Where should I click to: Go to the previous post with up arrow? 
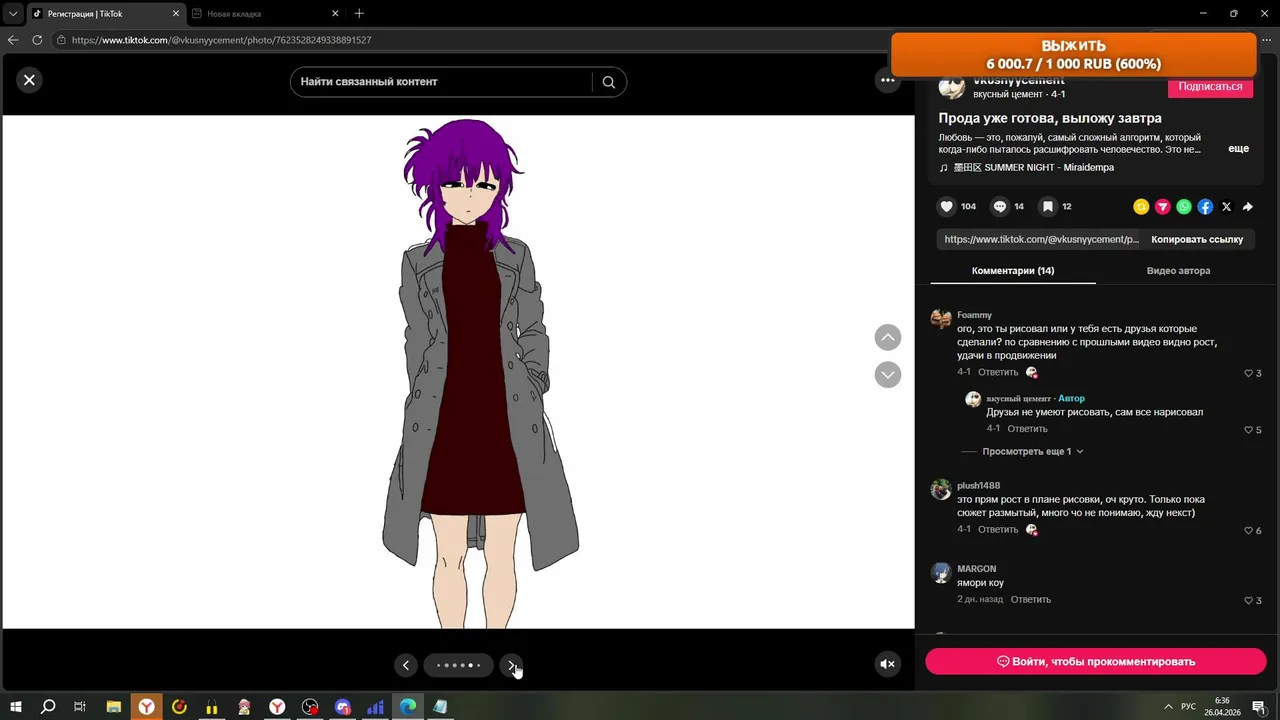887,337
